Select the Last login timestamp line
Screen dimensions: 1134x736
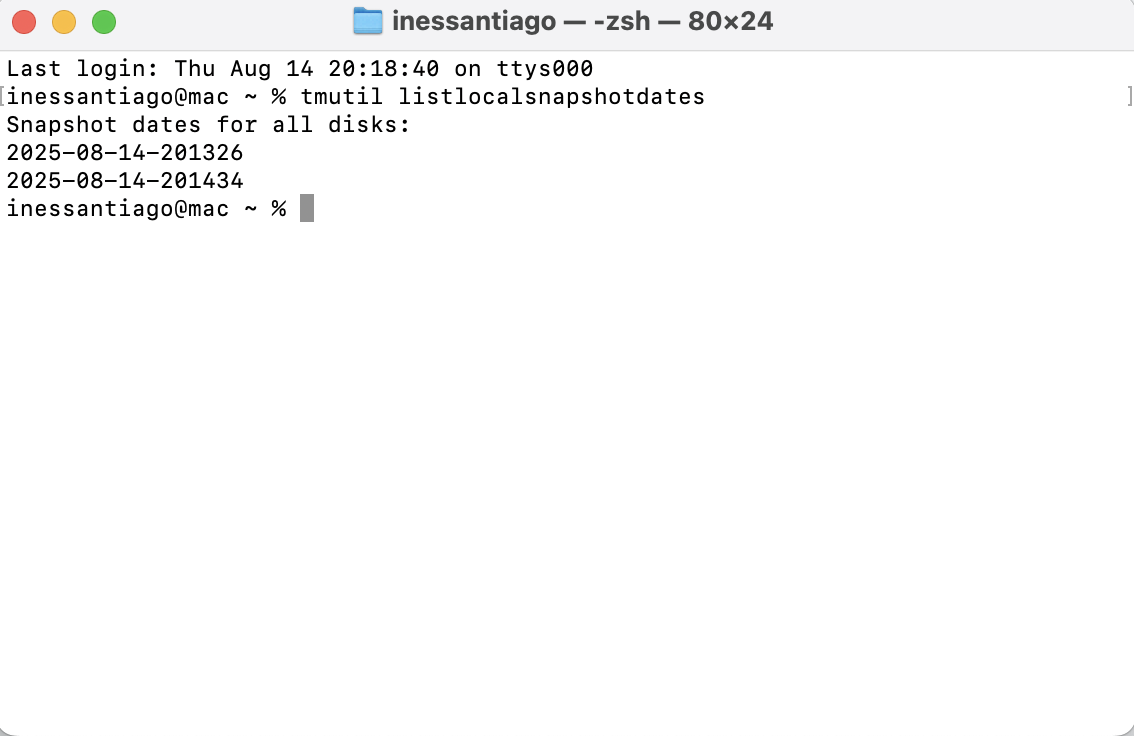300,68
